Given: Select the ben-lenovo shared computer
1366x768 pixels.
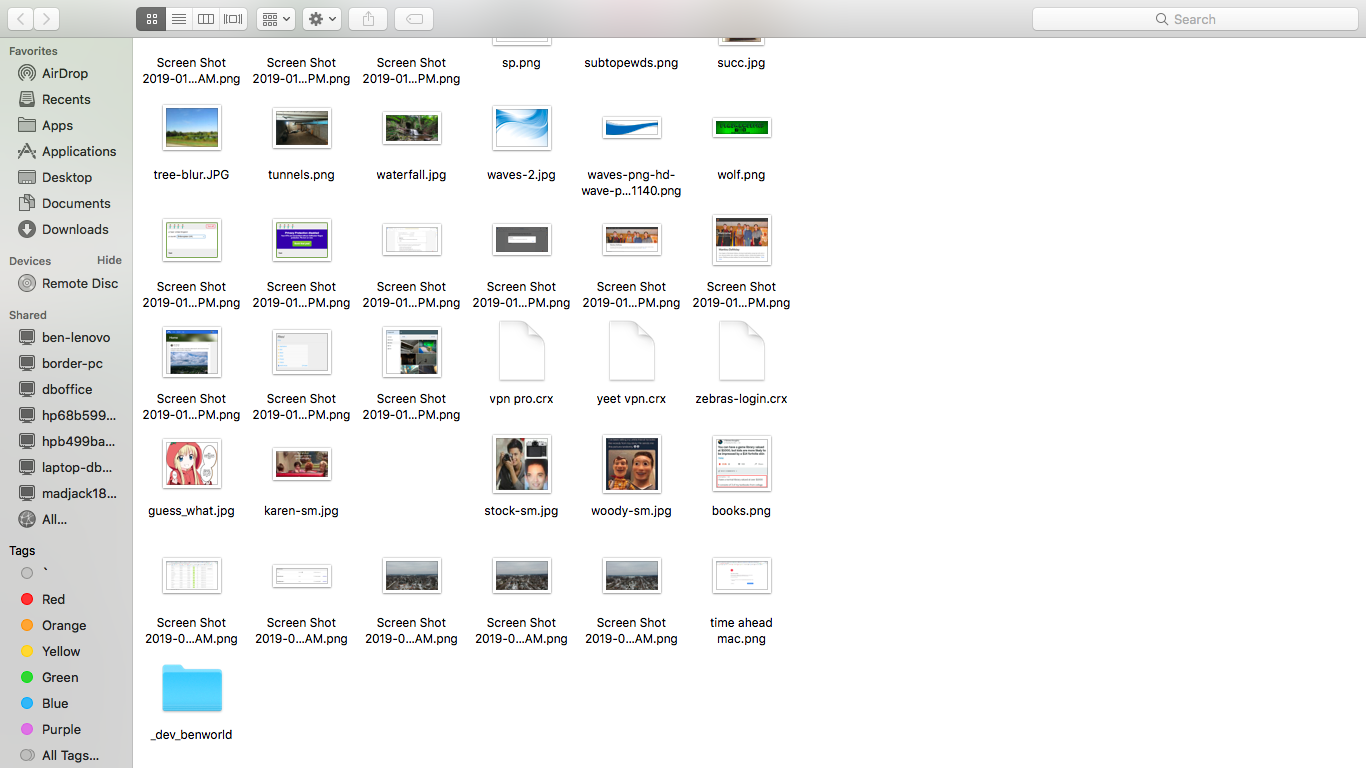Looking at the screenshot, I should [75, 337].
